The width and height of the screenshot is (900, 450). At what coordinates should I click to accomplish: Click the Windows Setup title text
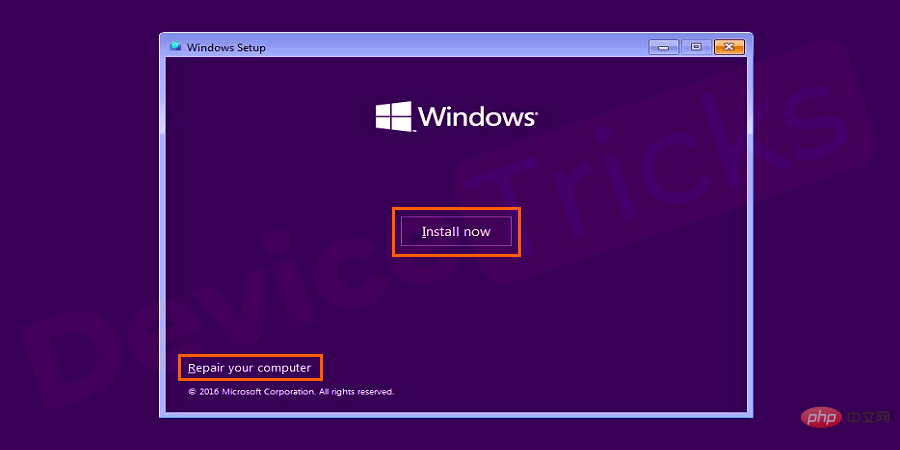tap(226, 48)
